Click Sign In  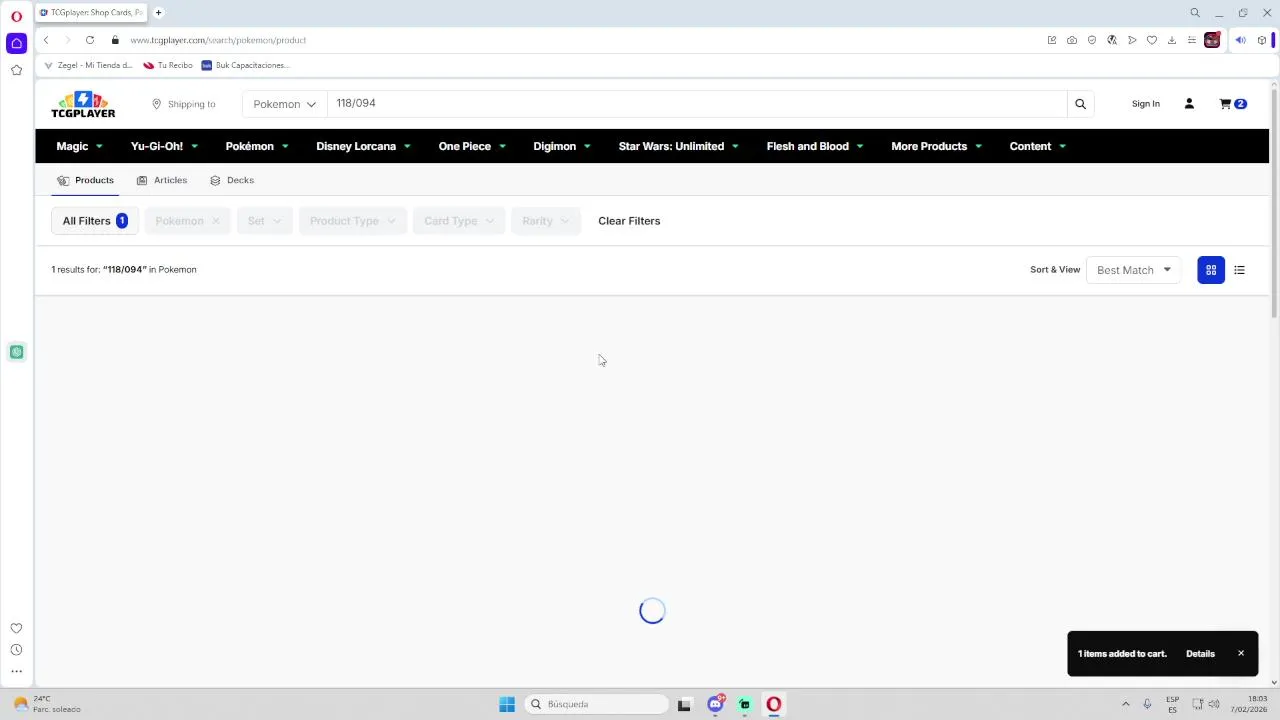point(1146,104)
